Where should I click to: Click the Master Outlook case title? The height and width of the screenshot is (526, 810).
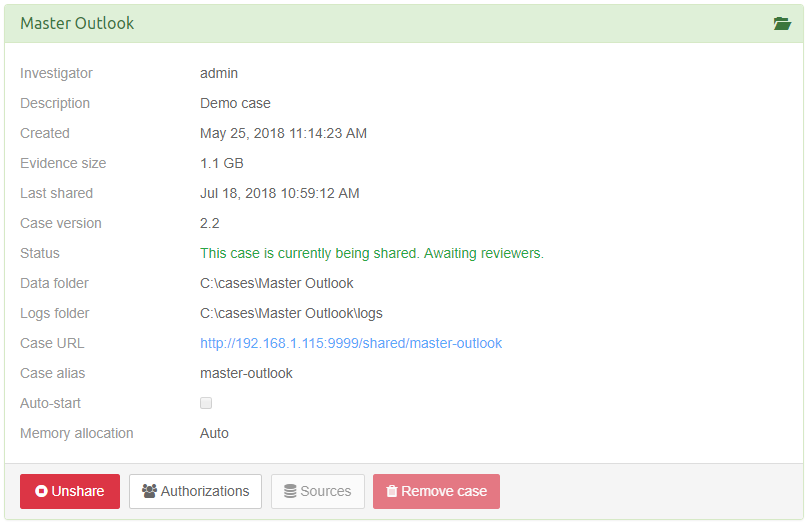77,23
